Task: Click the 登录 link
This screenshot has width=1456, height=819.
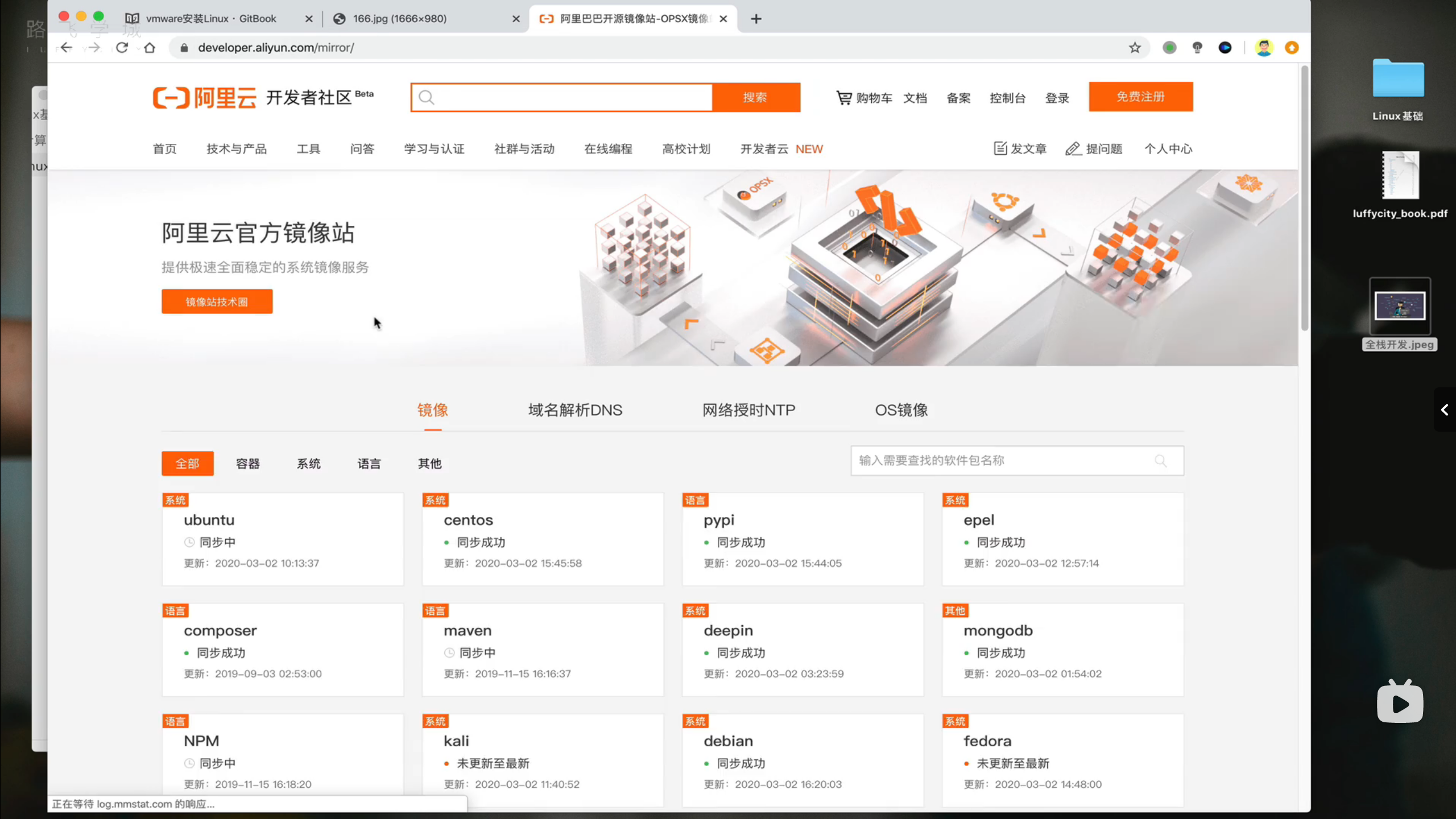Action: tap(1057, 98)
